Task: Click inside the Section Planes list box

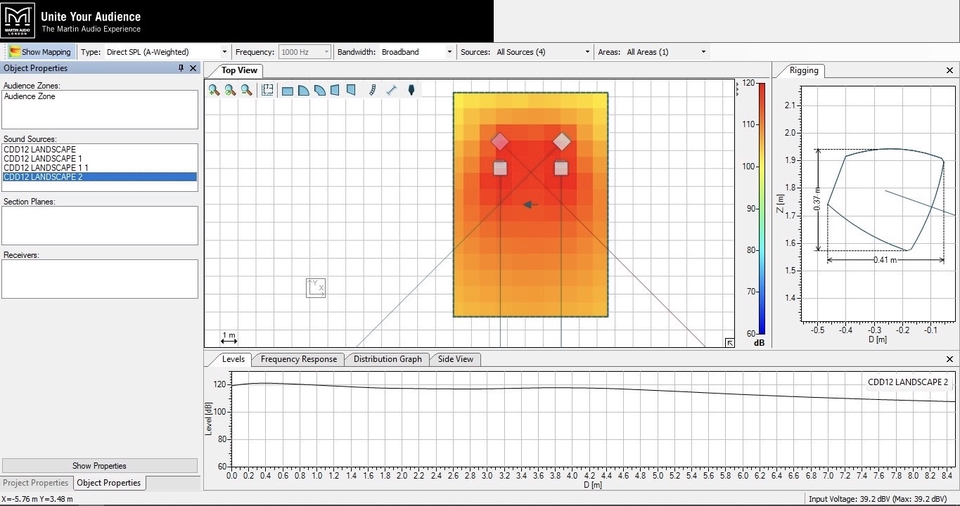Action: point(100,225)
